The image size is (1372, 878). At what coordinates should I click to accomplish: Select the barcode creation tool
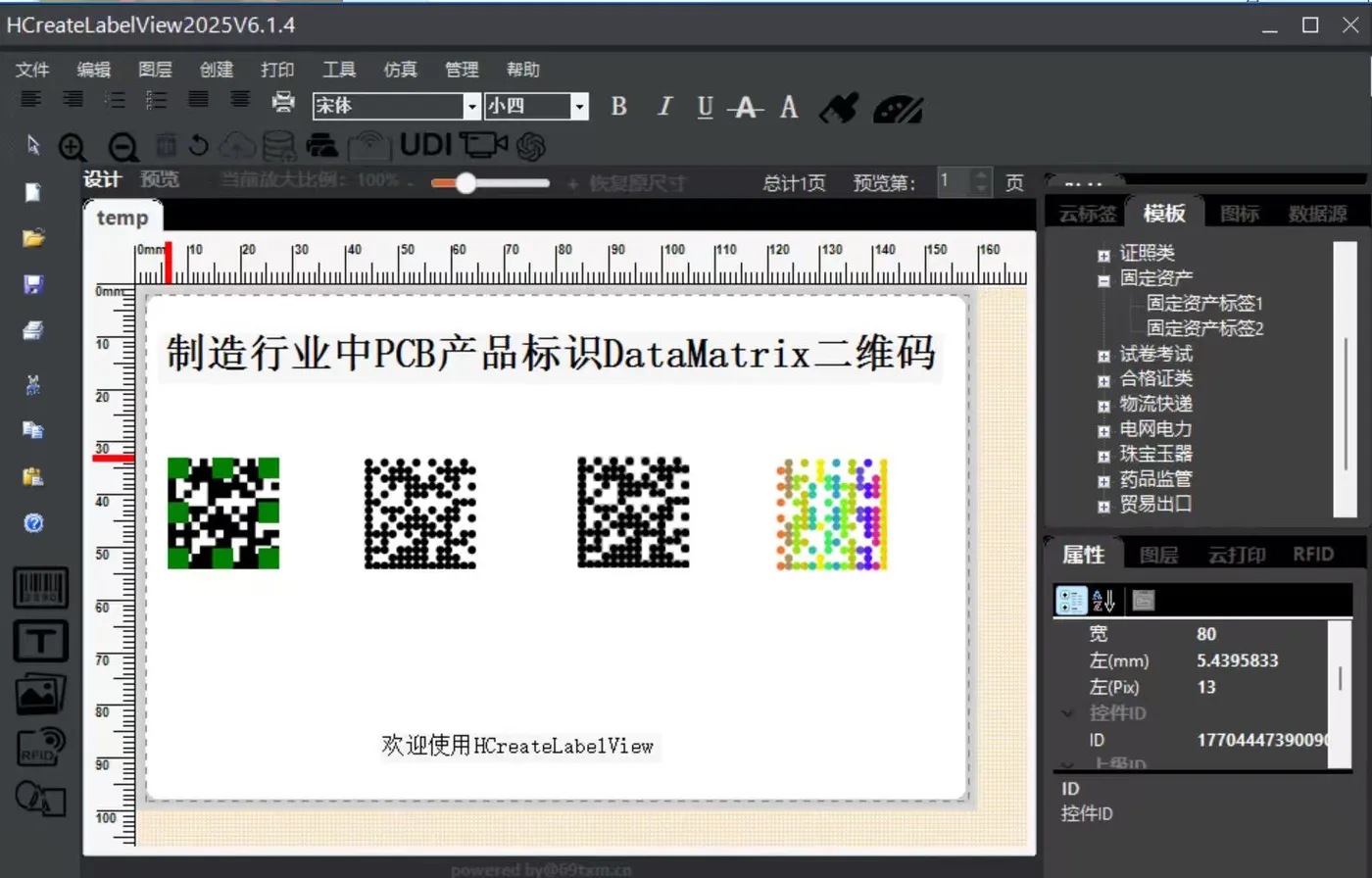pyautogui.click(x=40, y=588)
